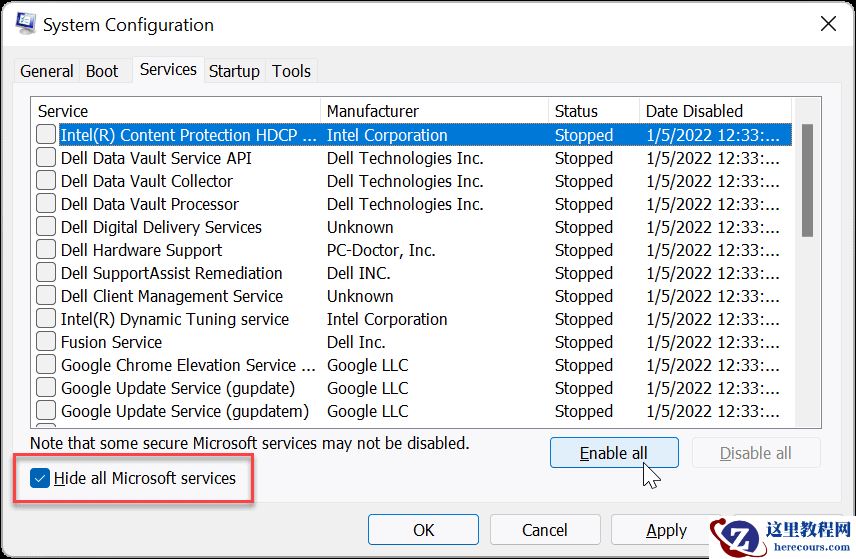Click the Dell Inc. manufacturer of Fusion Service
The width and height of the screenshot is (856, 559).
click(356, 342)
